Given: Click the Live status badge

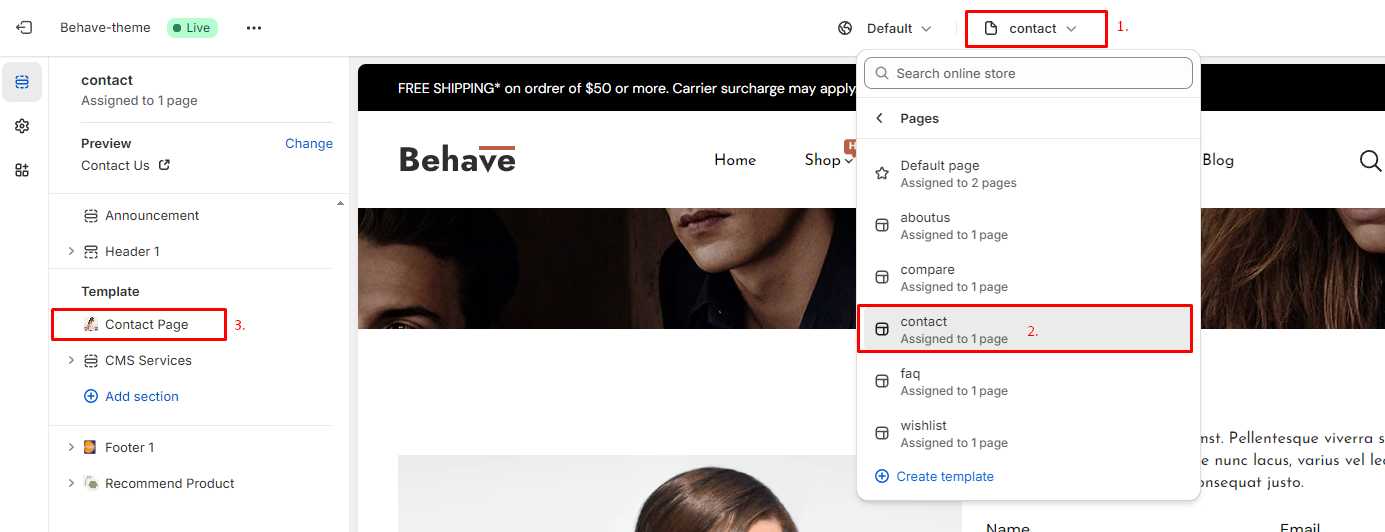Looking at the screenshot, I should (x=192, y=28).
